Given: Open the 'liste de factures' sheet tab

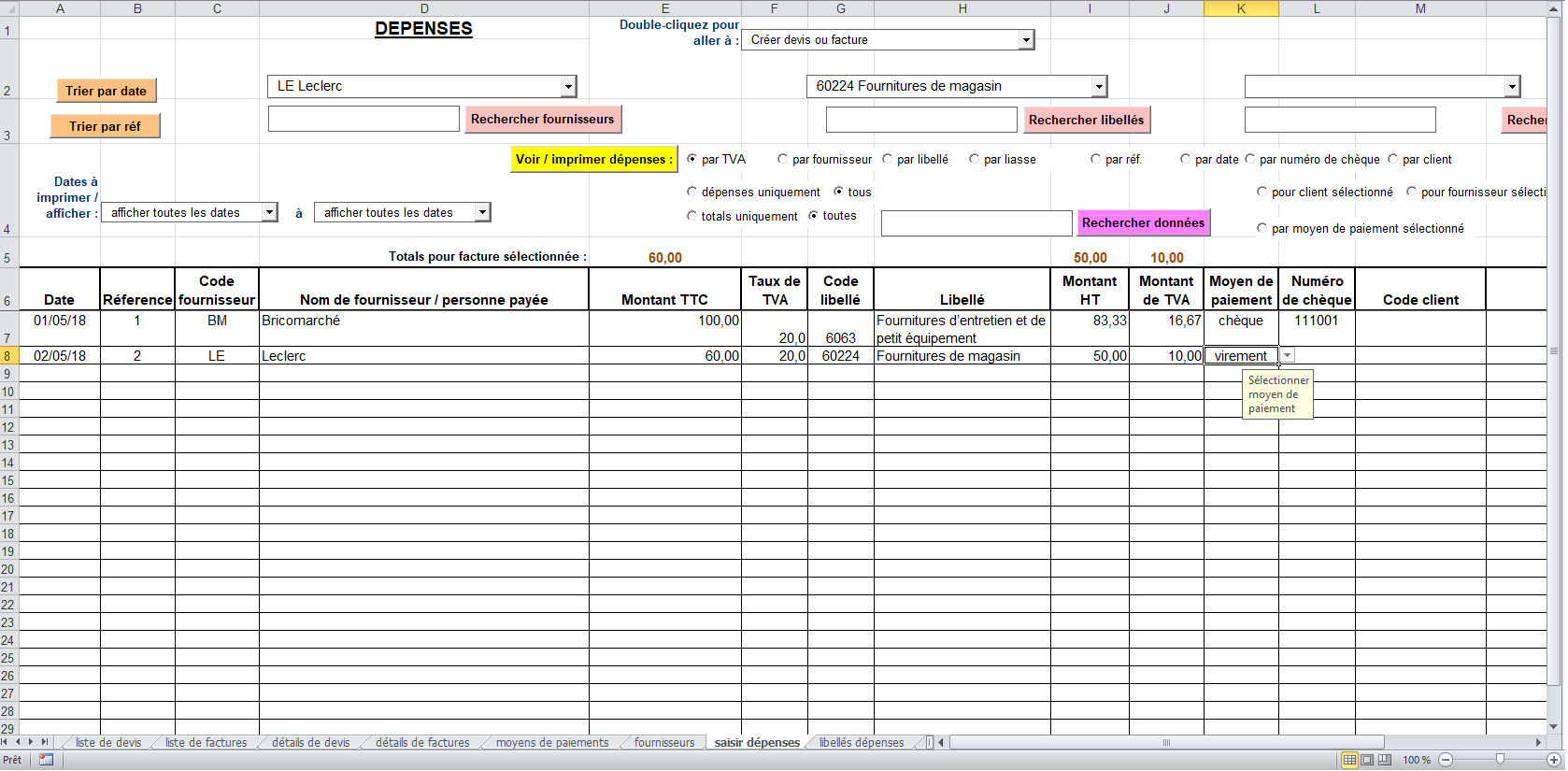Looking at the screenshot, I should pos(206,743).
